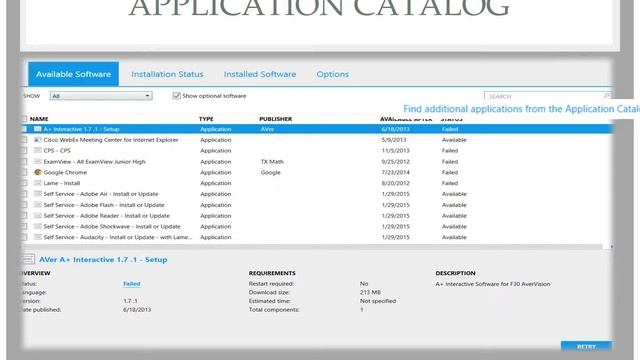Check the box for Adobe Flash
Screen dimensions: 640x360
click(24, 205)
